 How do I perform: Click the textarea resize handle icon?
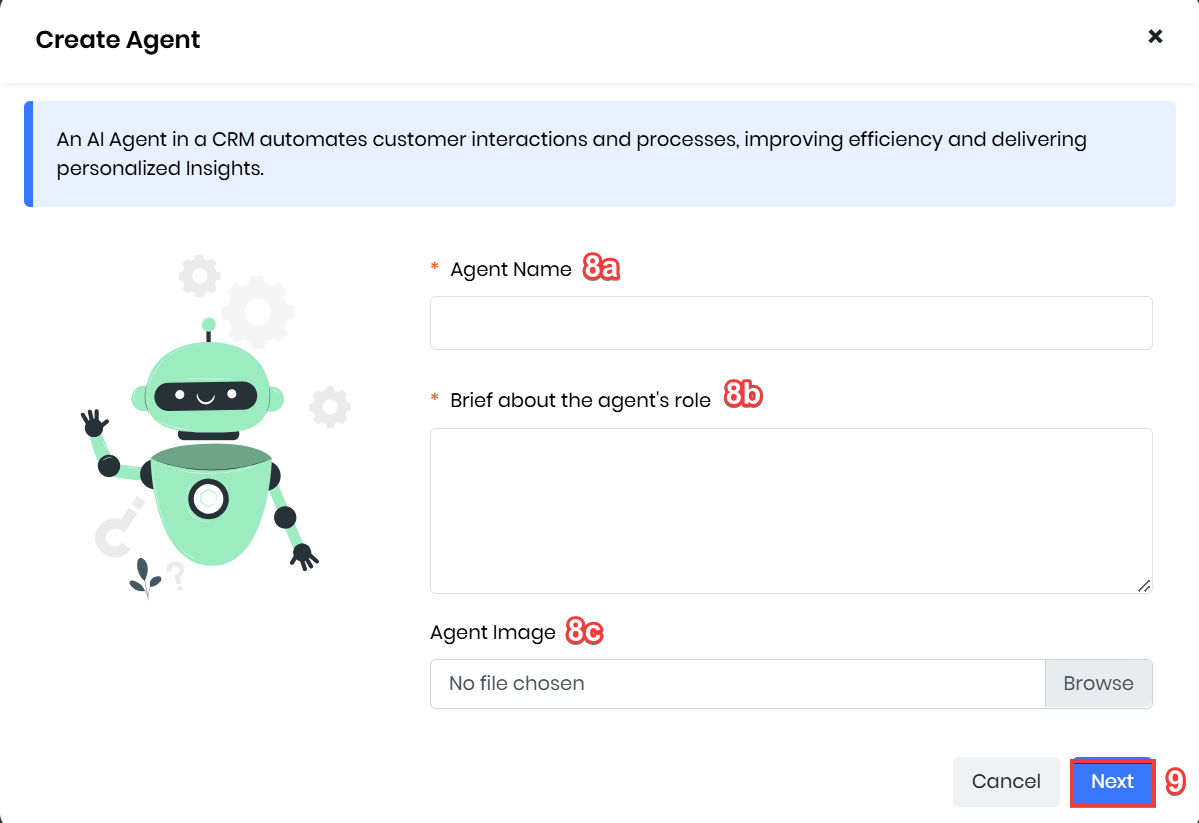(x=1143, y=586)
